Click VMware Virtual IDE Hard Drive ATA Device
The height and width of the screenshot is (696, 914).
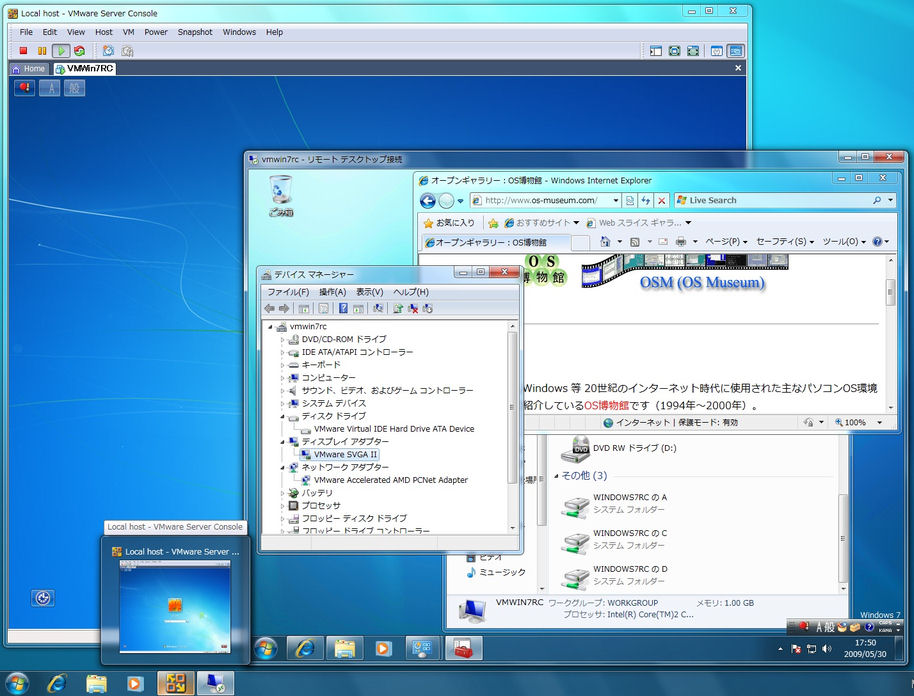point(394,429)
